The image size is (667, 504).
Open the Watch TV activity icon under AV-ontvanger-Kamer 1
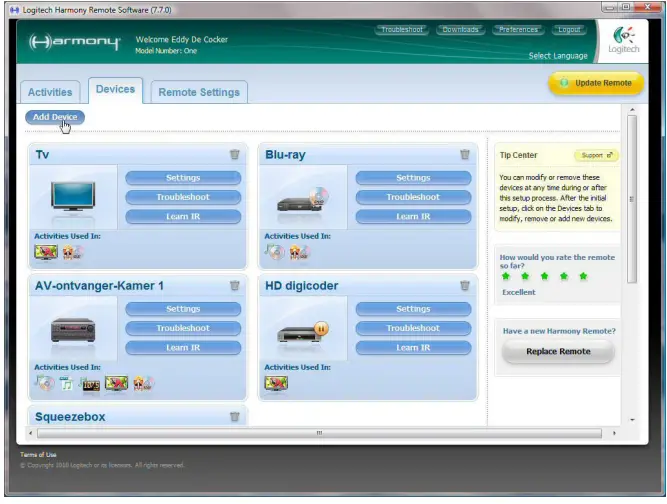tap(116, 383)
